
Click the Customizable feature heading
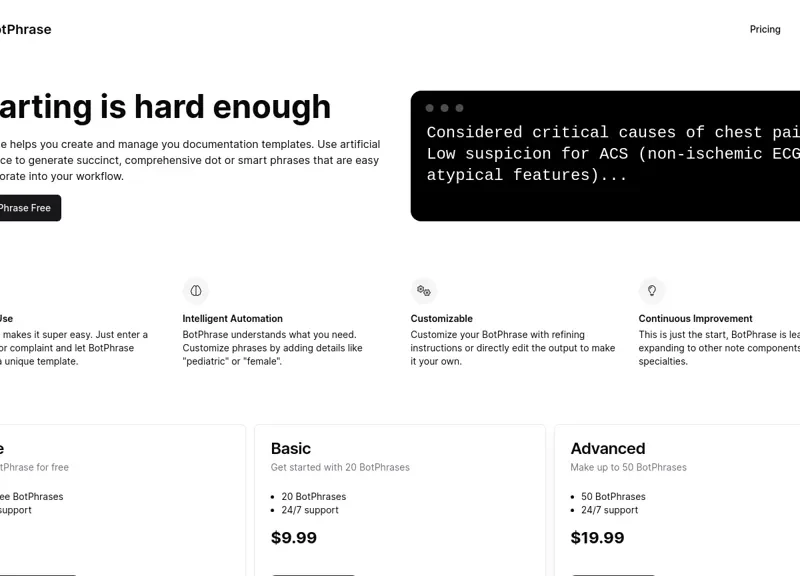(441, 319)
